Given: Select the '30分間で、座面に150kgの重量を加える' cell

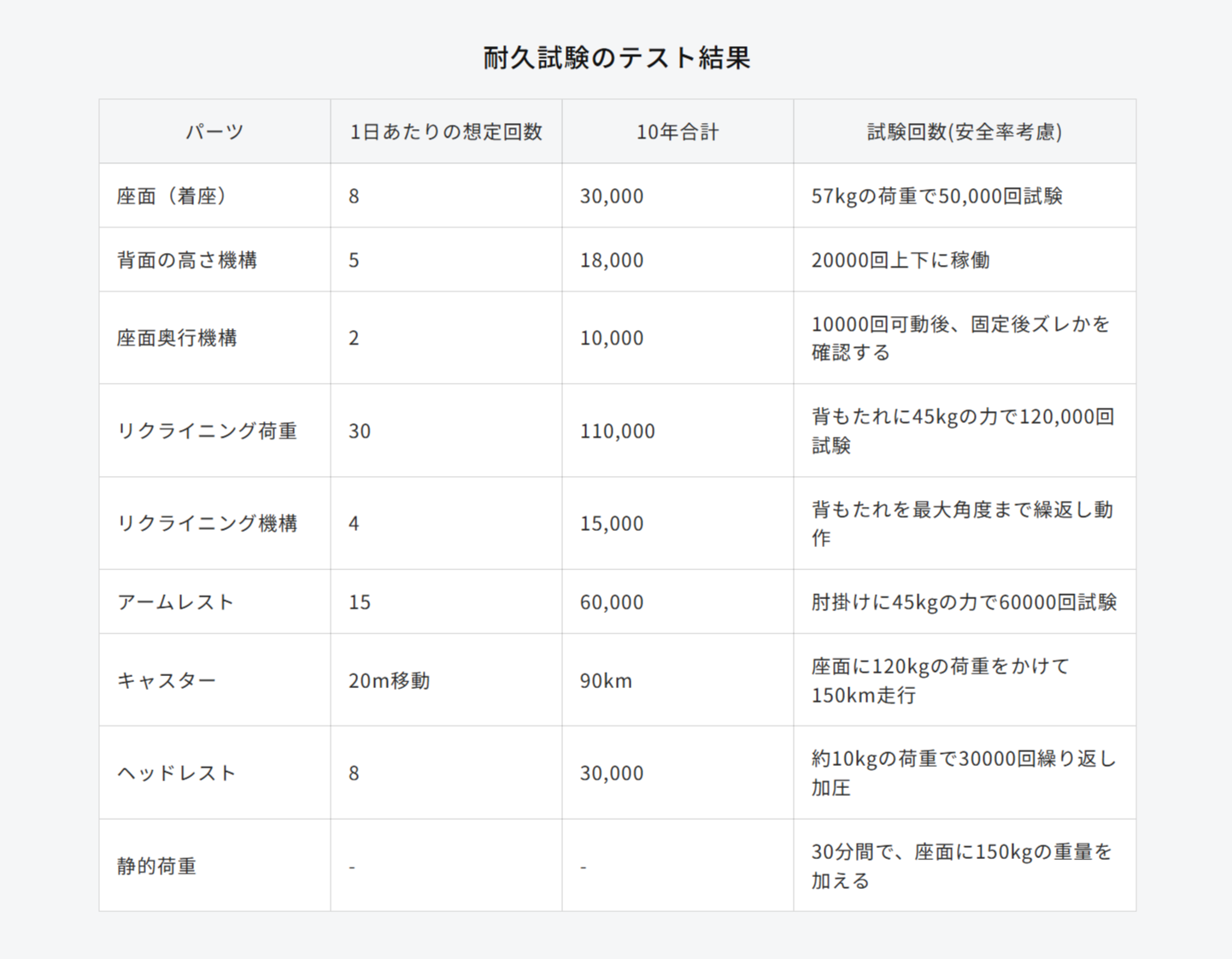Looking at the screenshot, I should click(965, 866).
